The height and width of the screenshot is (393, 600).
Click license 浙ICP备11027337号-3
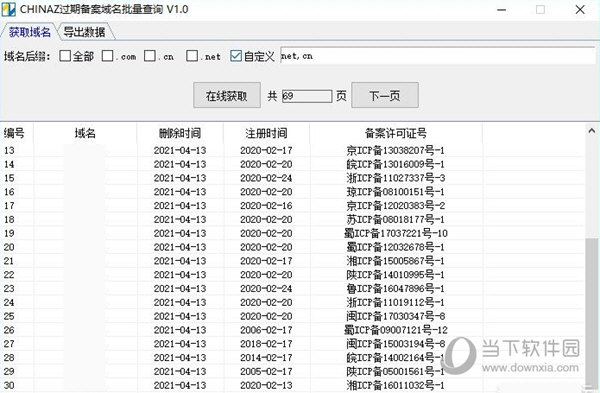click(396, 178)
